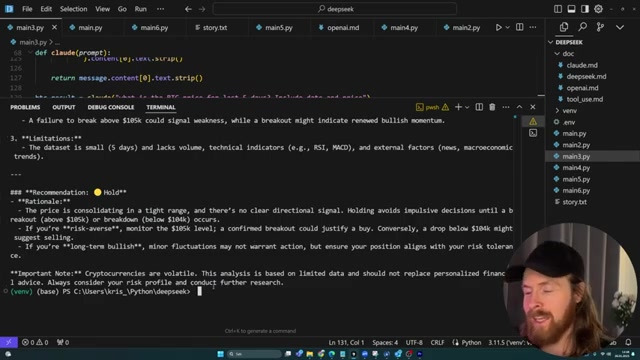Collapse the claude function fold arrow
Viewport: 640px width, 360px height.
pyautogui.click(x=30, y=53)
